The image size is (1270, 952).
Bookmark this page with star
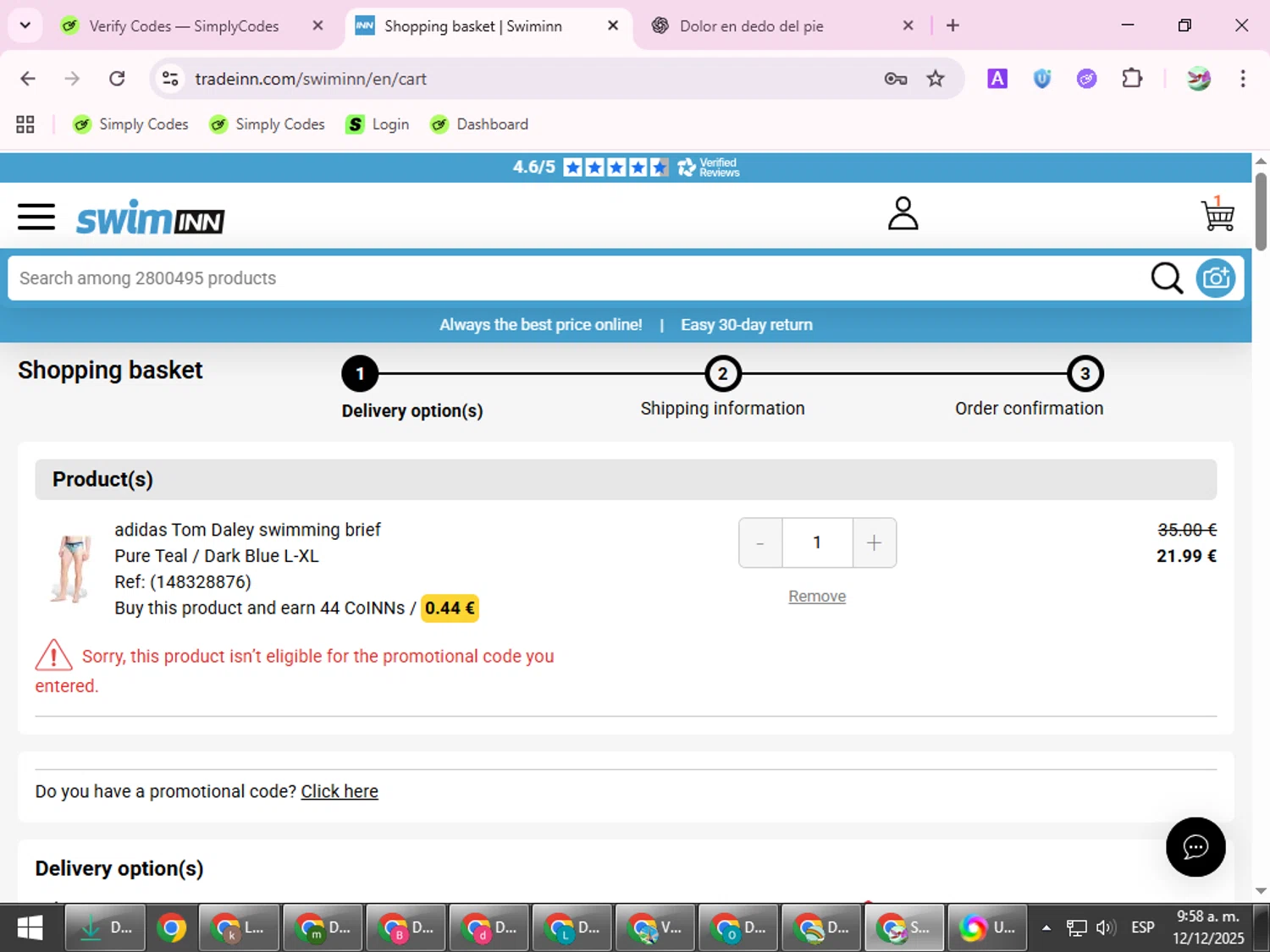(x=936, y=79)
